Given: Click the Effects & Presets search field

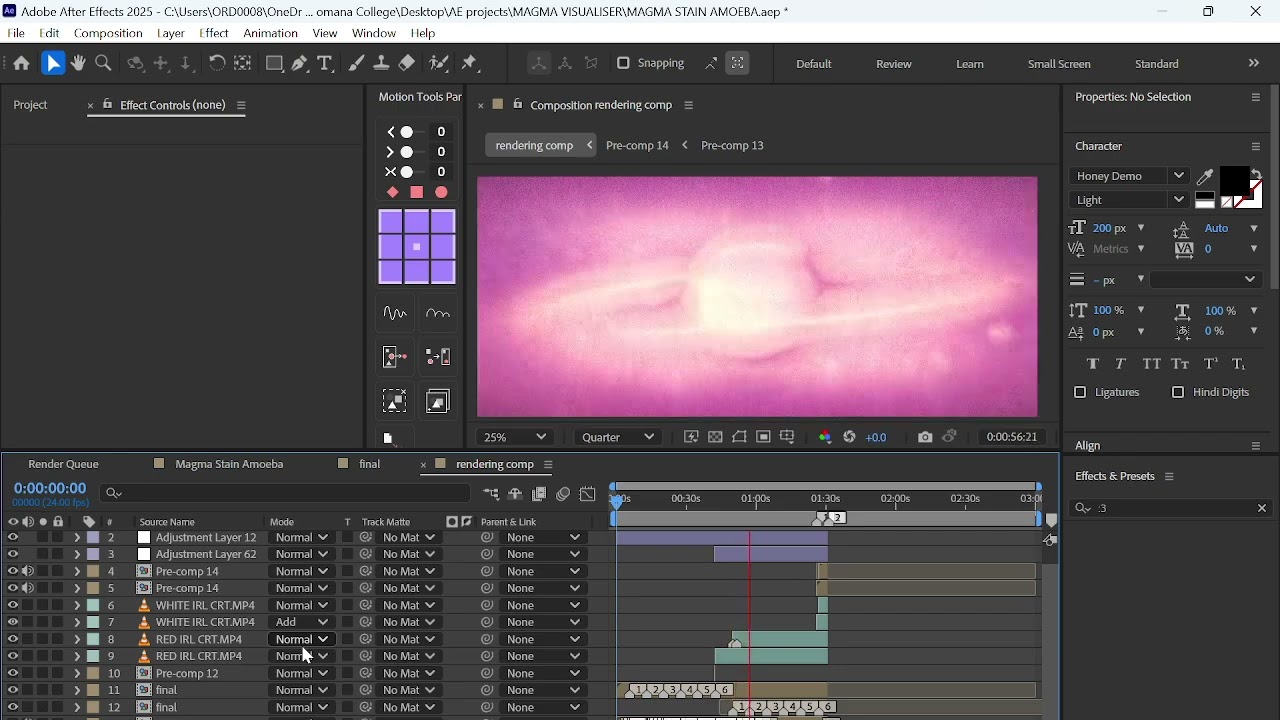Looking at the screenshot, I should point(1171,510).
